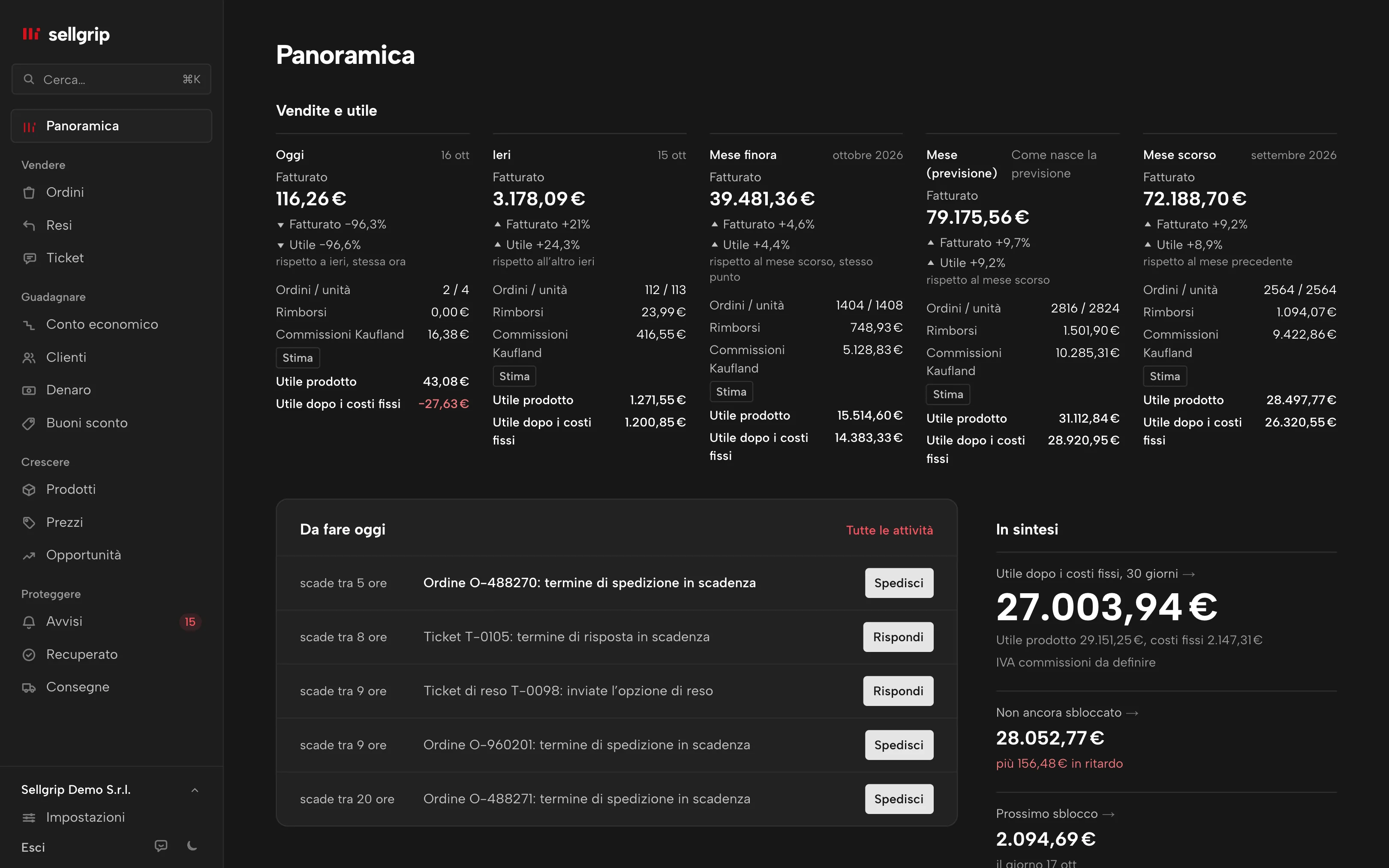Click the Opportunità trend icon

[29, 556]
